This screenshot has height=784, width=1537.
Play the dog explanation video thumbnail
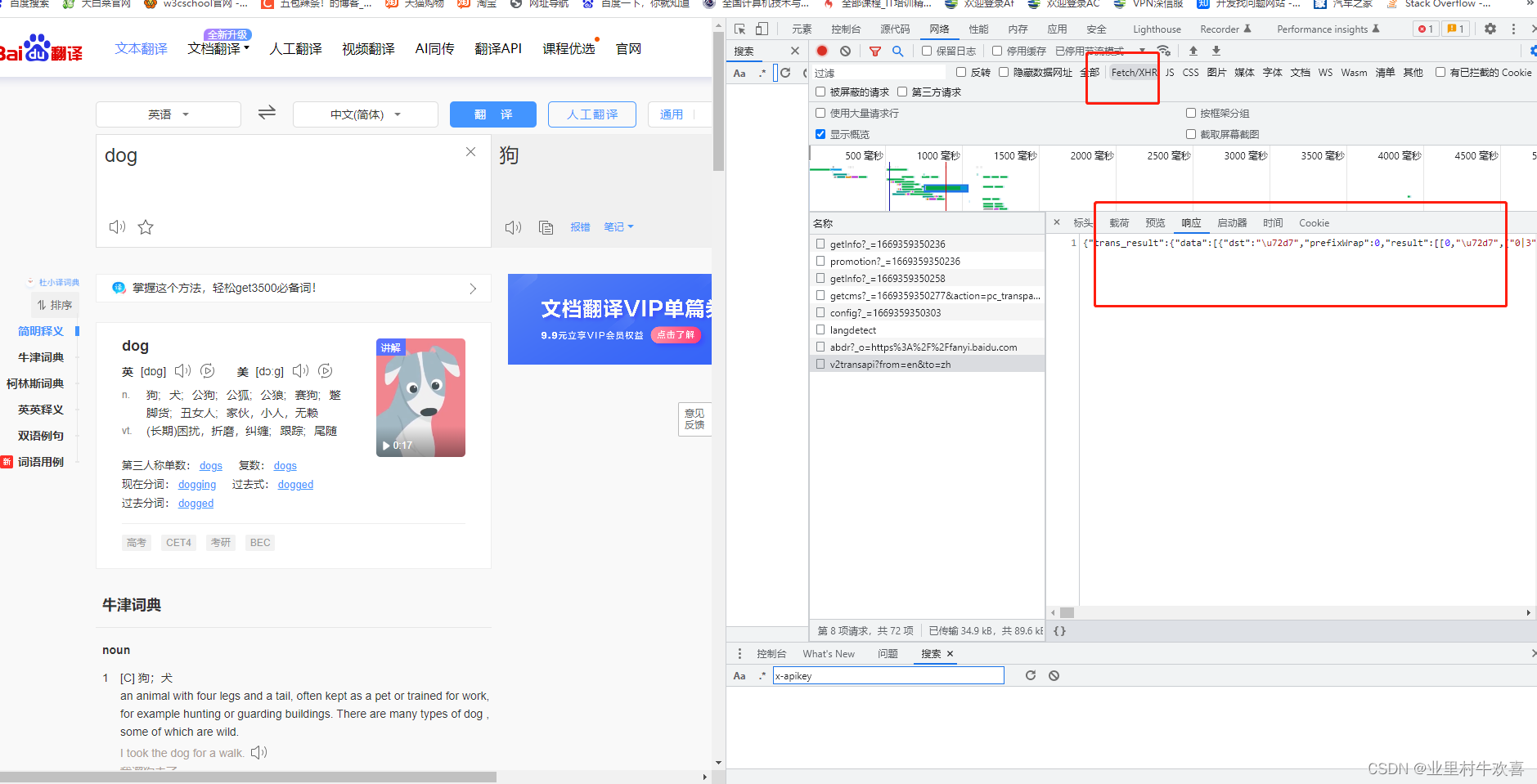pyautogui.click(x=420, y=397)
